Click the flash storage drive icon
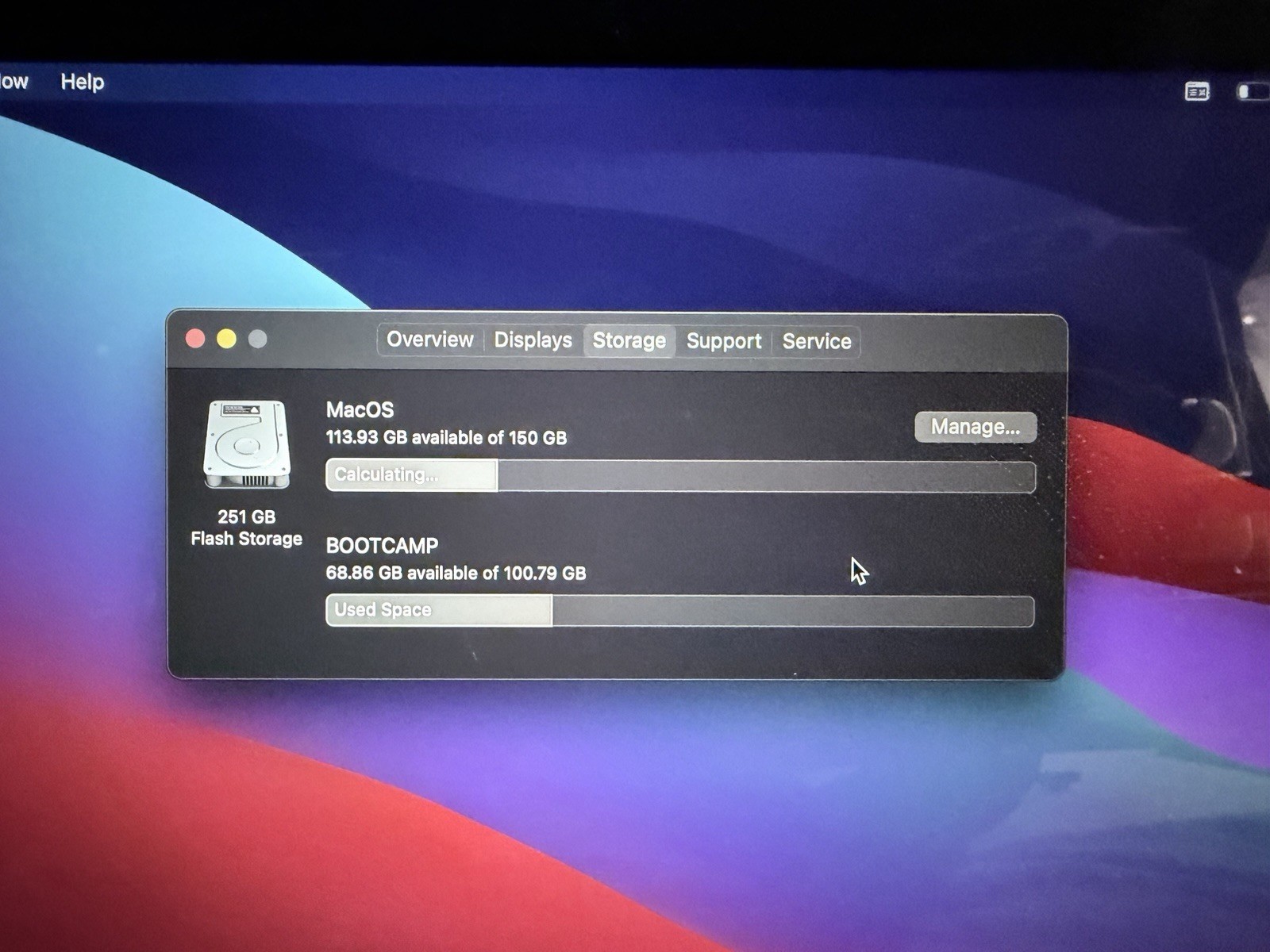 tap(247, 444)
